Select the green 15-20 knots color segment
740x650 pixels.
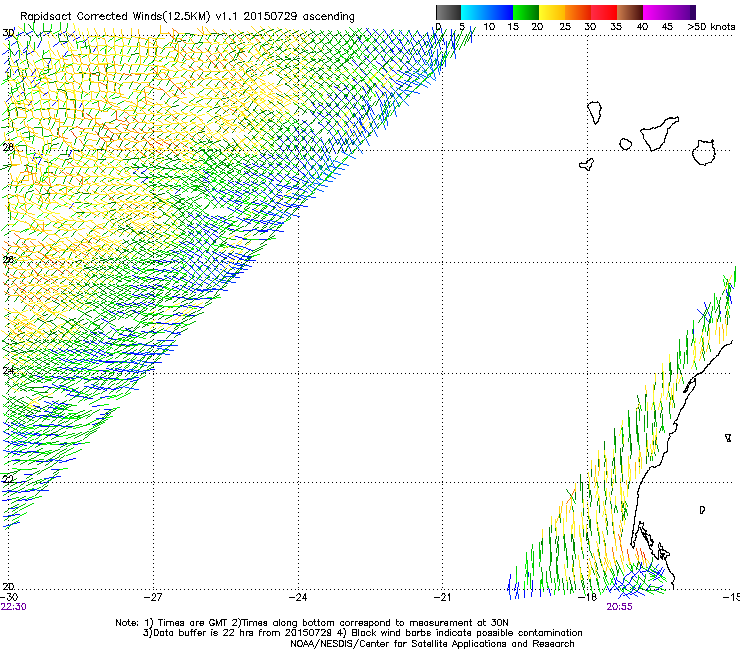point(526,12)
